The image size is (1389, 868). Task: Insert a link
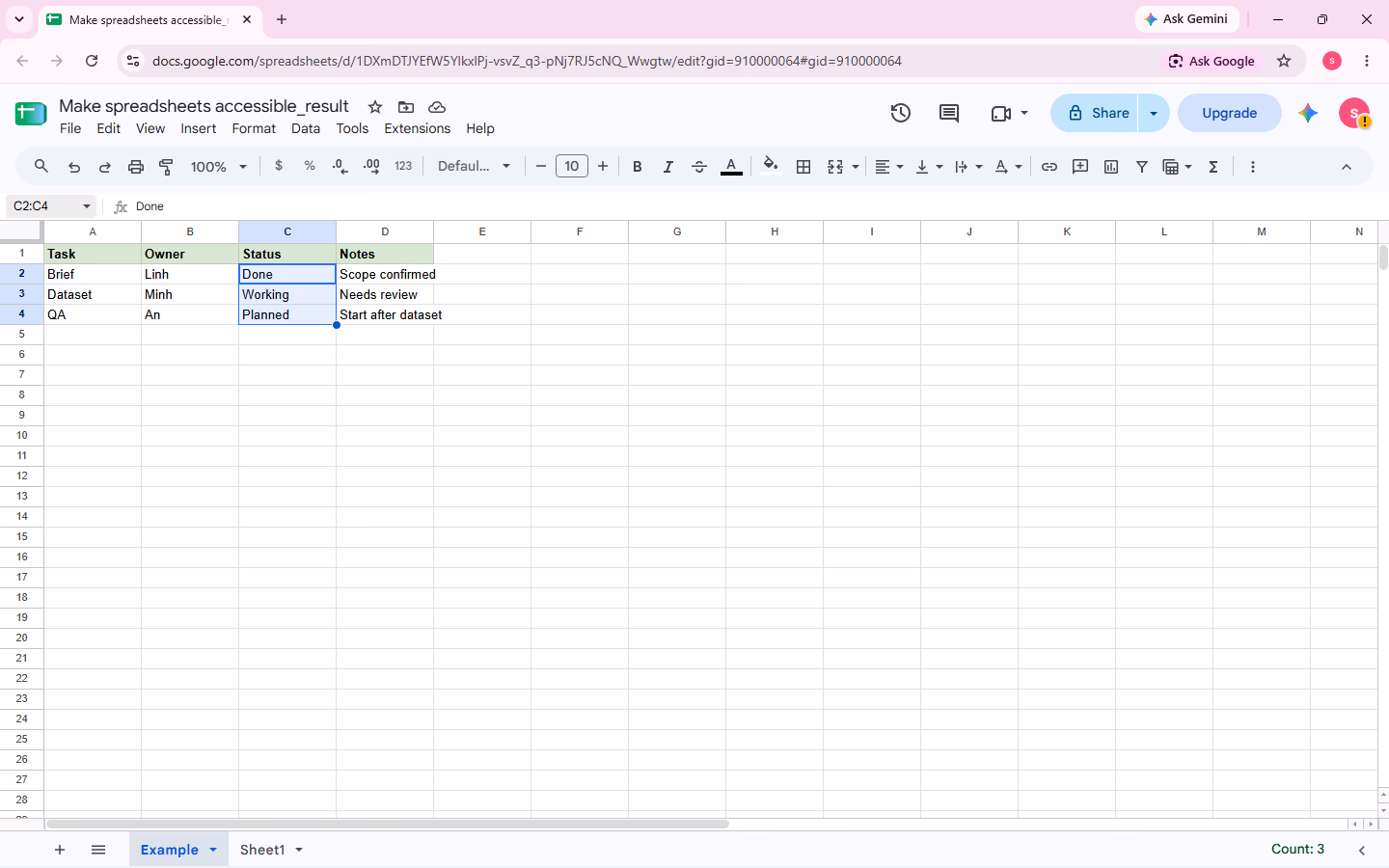click(x=1049, y=167)
